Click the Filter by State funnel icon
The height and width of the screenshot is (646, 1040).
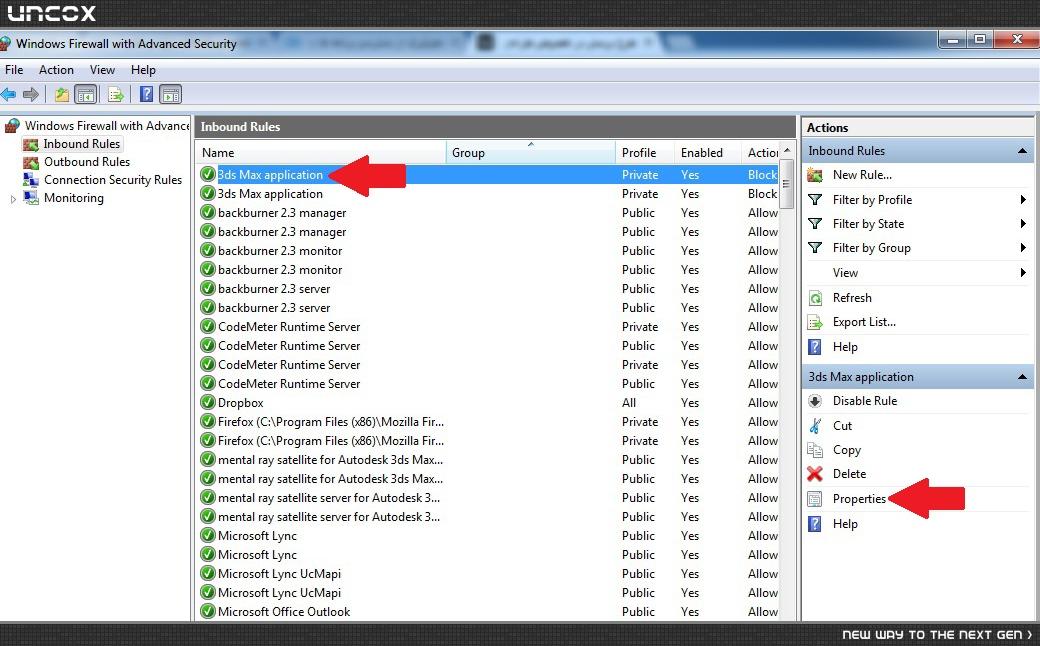(815, 224)
